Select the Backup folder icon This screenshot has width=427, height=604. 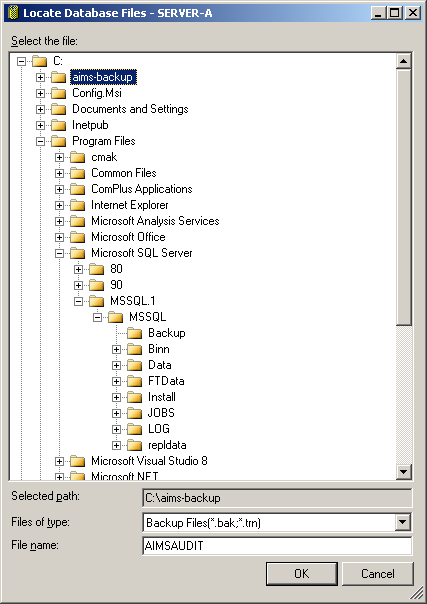coord(134,333)
